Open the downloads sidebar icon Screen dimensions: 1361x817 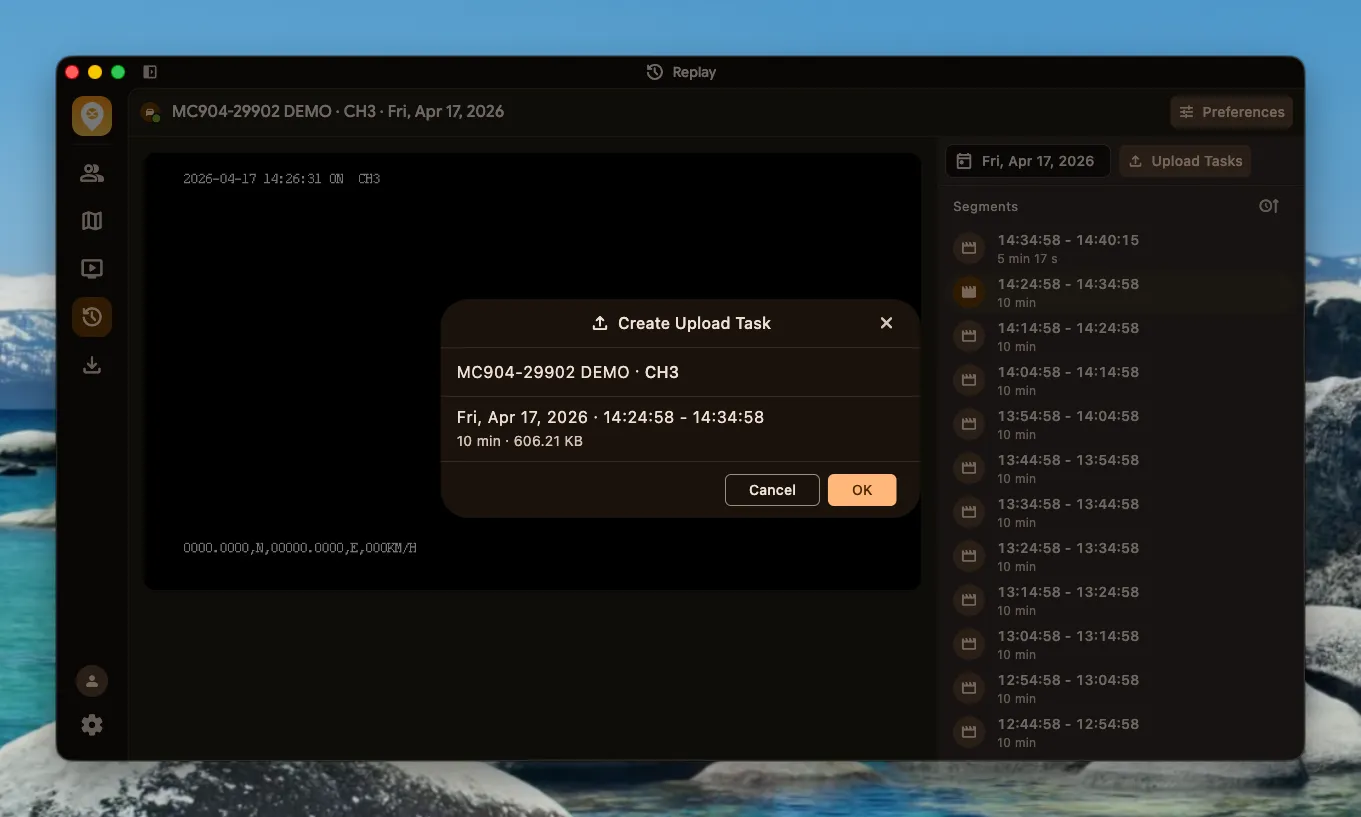pos(92,365)
